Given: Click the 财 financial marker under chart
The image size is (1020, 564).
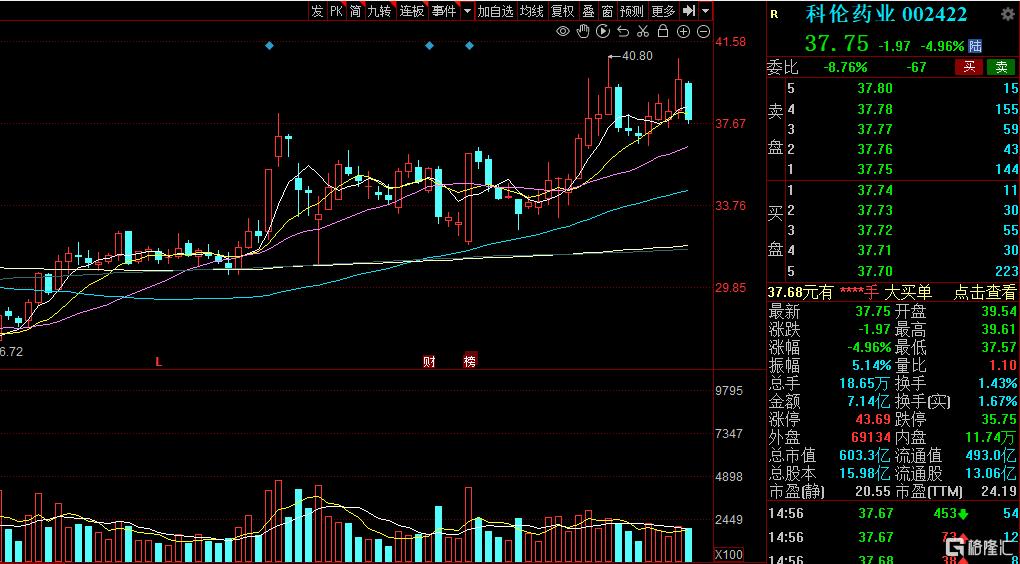Looking at the screenshot, I should point(429,362).
